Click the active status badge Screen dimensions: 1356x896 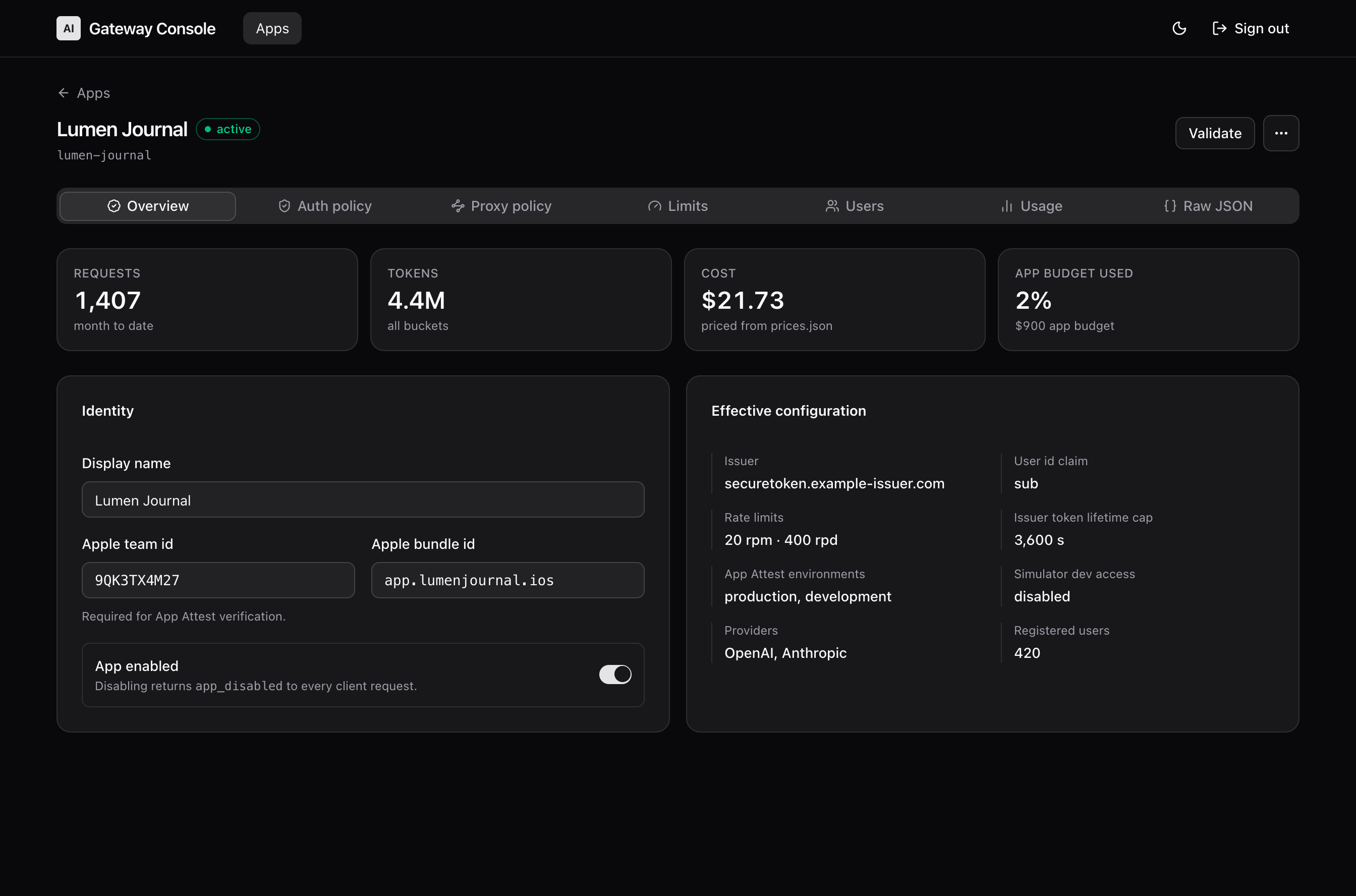[x=228, y=129]
